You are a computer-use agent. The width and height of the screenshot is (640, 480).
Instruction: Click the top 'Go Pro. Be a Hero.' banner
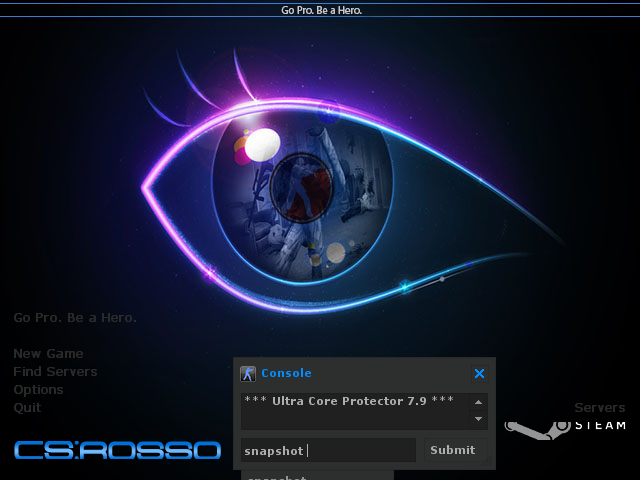(320, 10)
